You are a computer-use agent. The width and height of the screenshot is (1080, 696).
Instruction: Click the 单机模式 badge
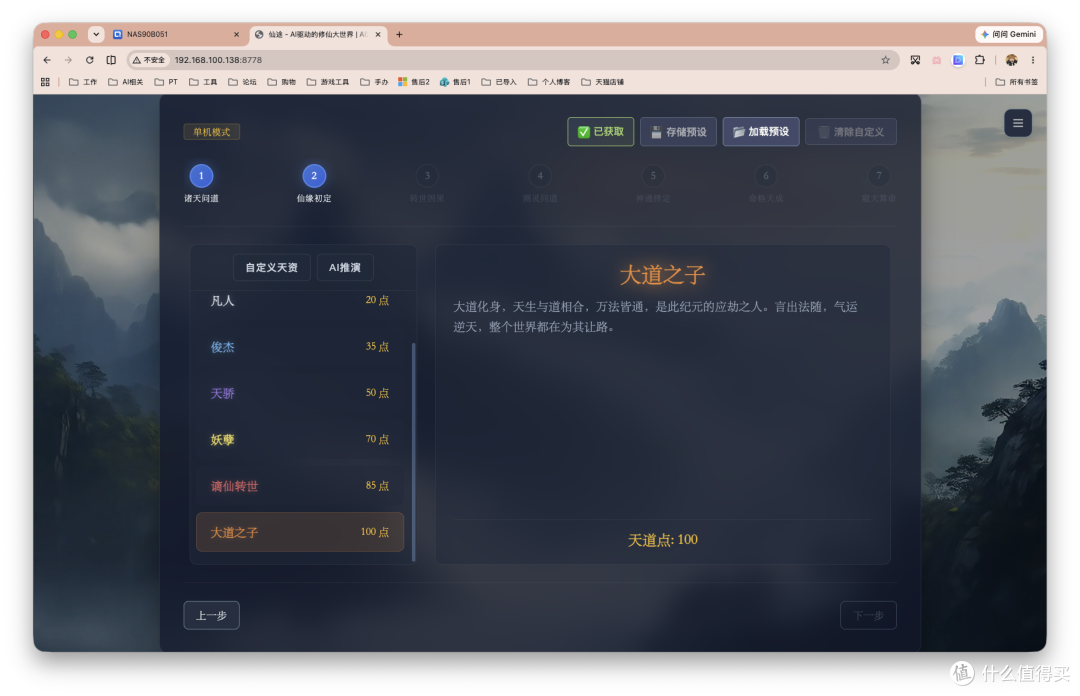(x=211, y=132)
